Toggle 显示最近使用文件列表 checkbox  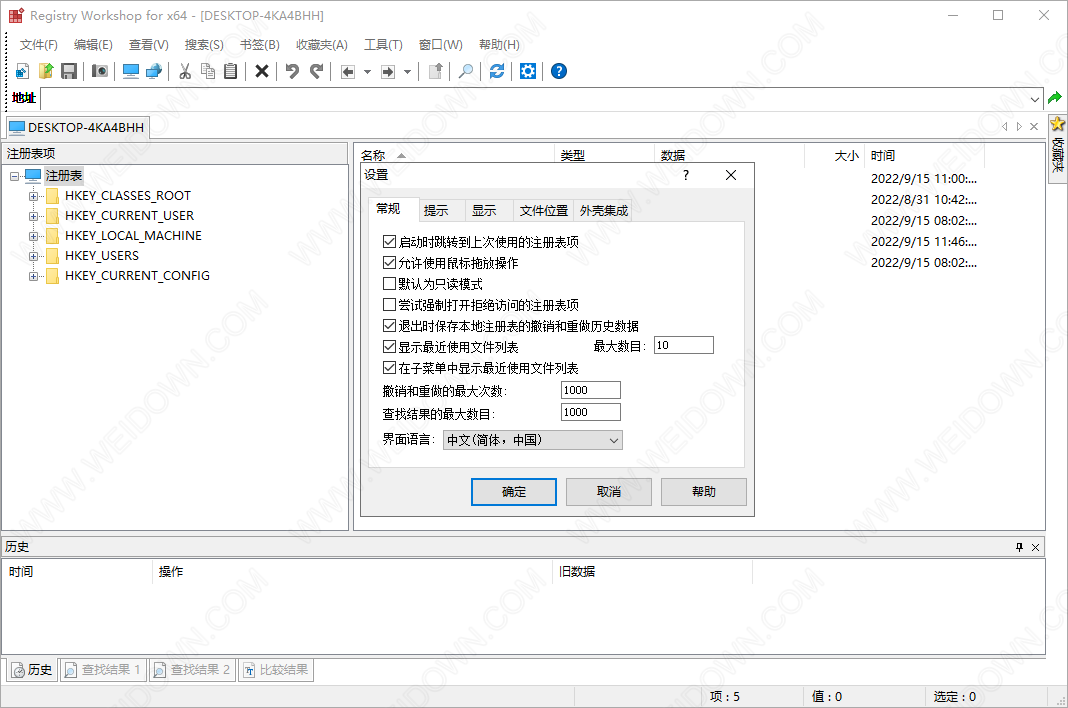point(390,347)
